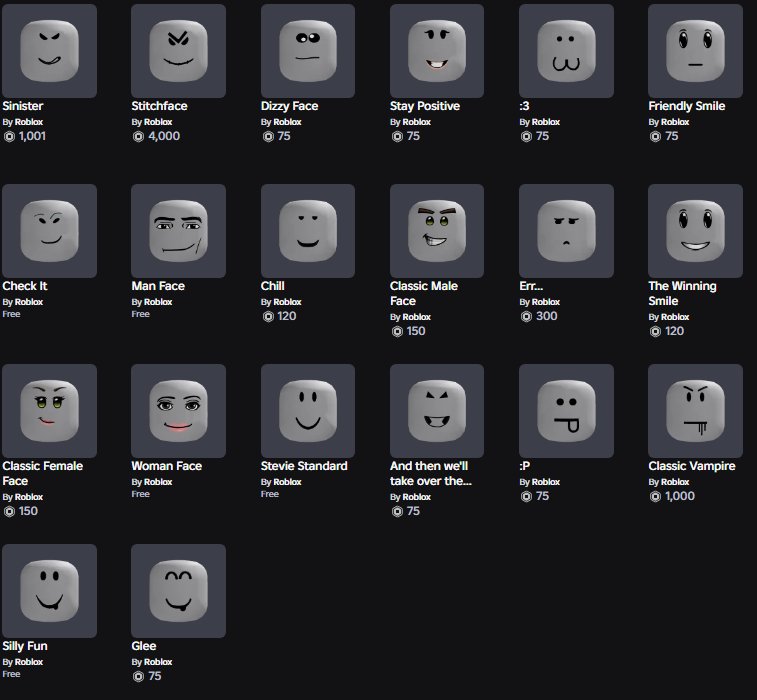
Task: Open the Stevie Standard title link
Action: [x=304, y=466]
